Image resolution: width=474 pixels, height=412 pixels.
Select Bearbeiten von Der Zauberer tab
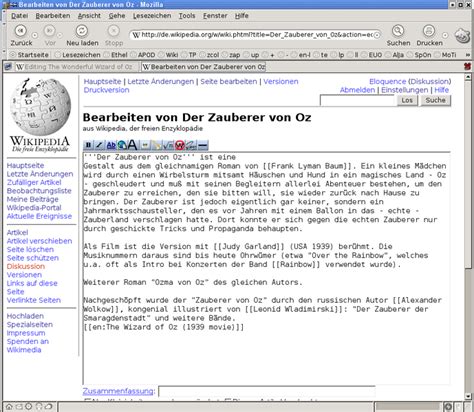[x=203, y=67]
